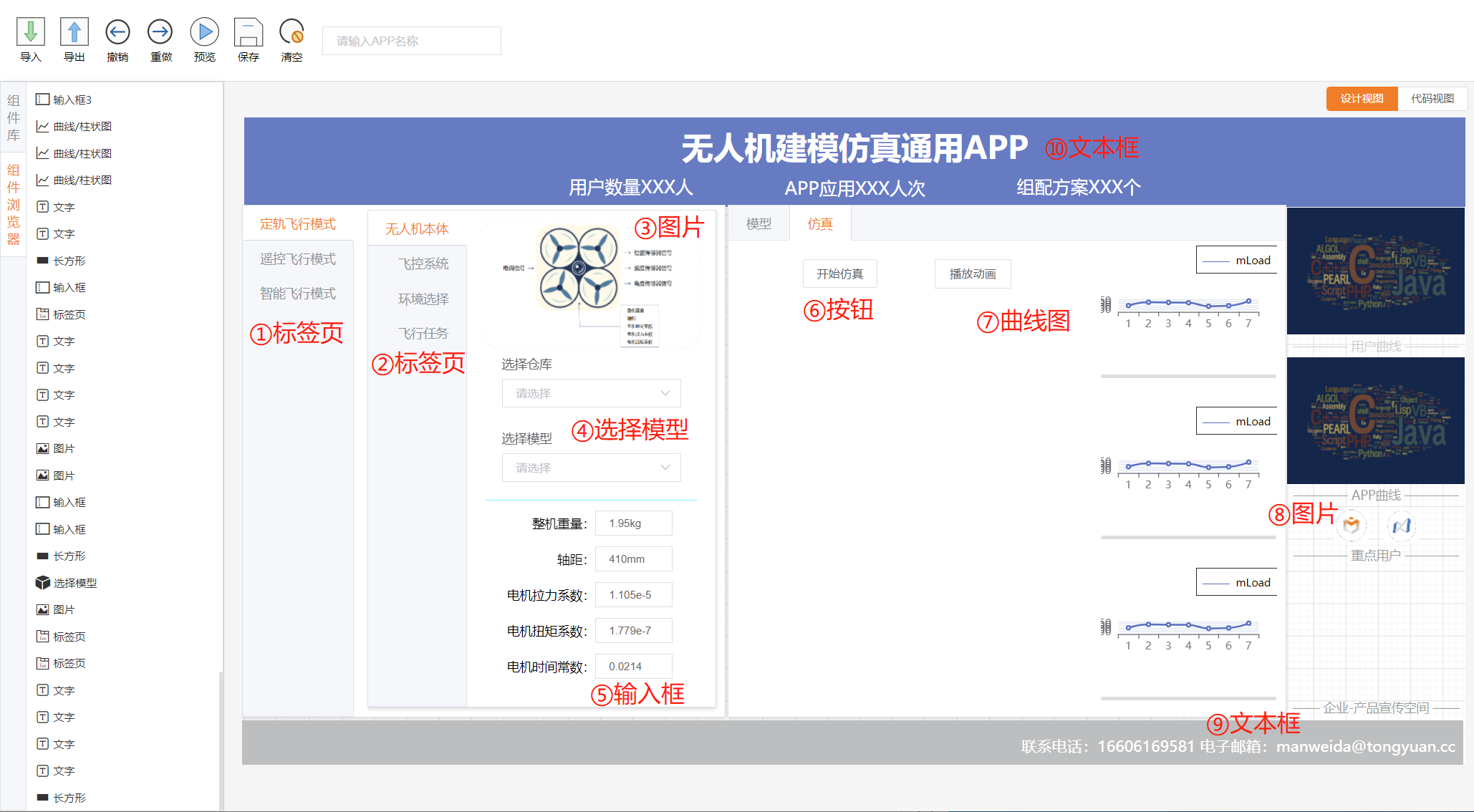Select the 飞行任务 tab
The width and height of the screenshot is (1474, 812).
[x=423, y=334]
